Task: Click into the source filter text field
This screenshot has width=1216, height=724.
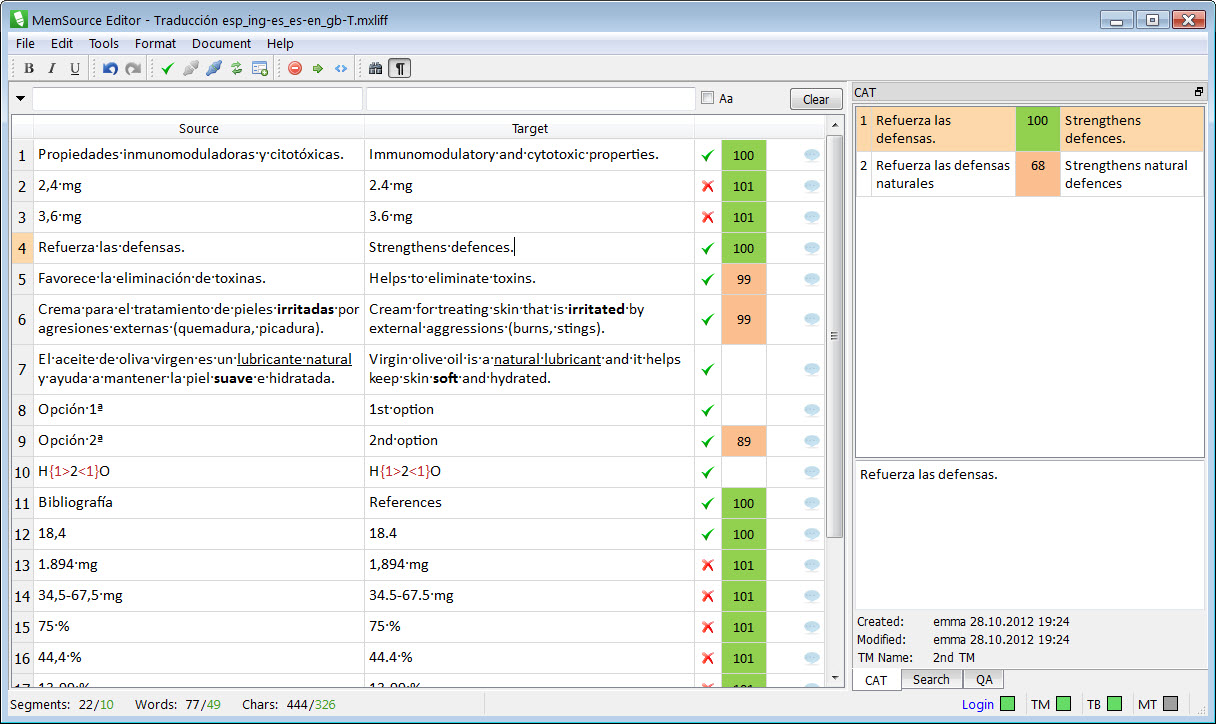Action: 197,99
